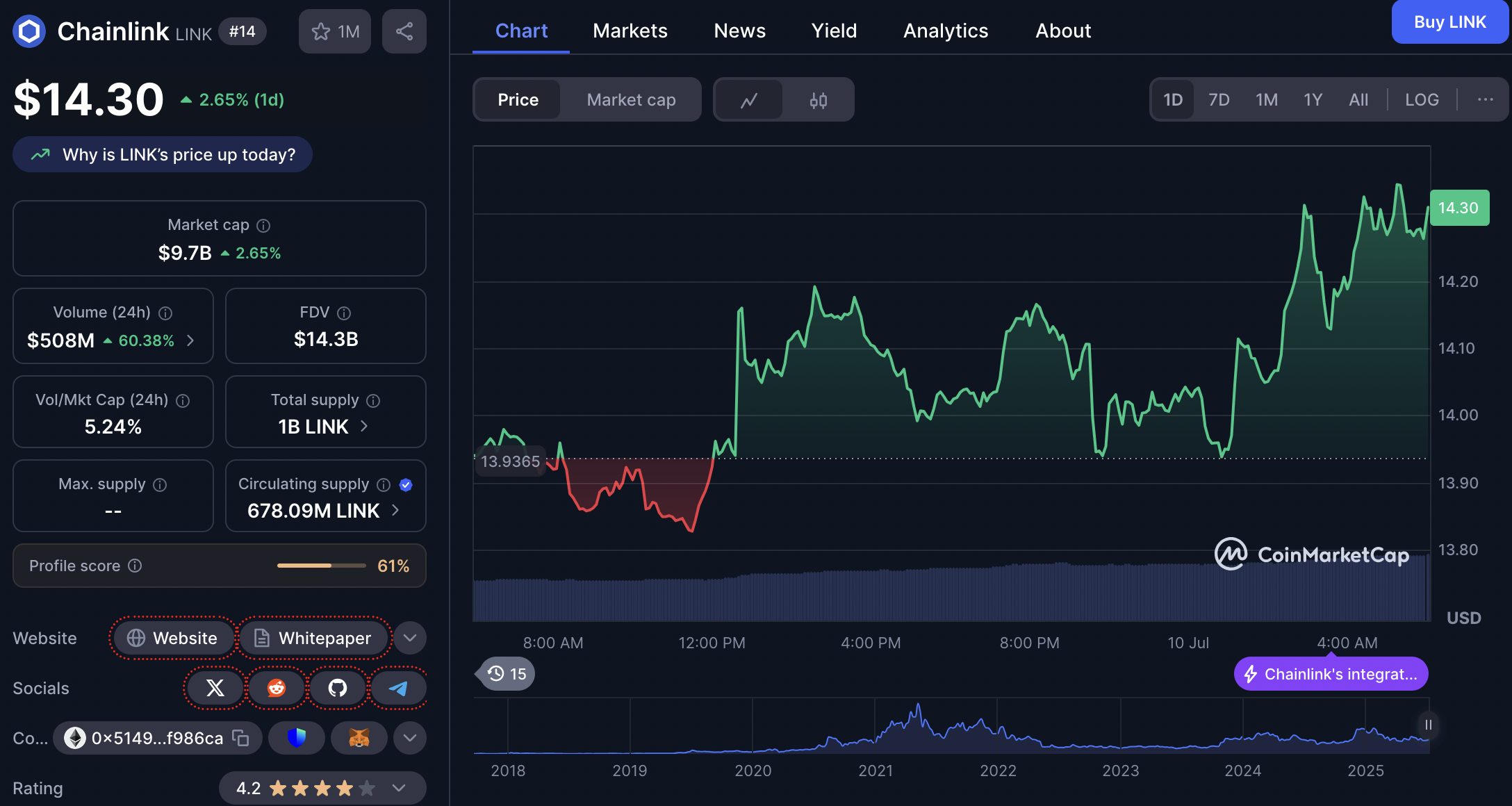Open the News tab
This screenshot has width=1512, height=806.
(739, 31)
